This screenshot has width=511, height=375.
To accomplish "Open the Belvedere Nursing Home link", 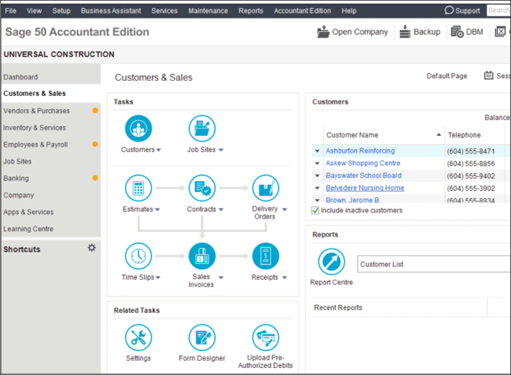I will pos(365,188).
